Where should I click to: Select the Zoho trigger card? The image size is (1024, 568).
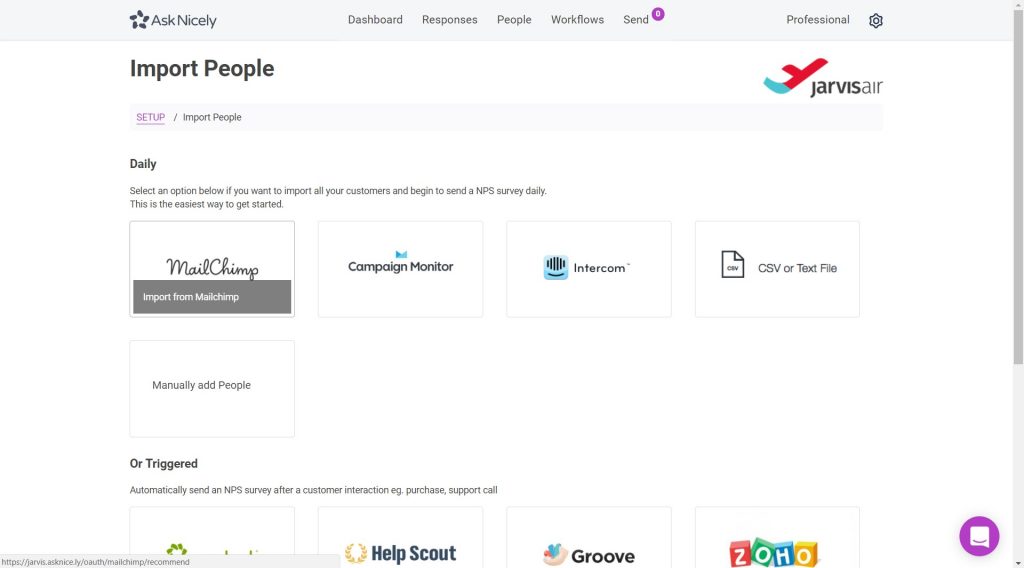point(777,537)
